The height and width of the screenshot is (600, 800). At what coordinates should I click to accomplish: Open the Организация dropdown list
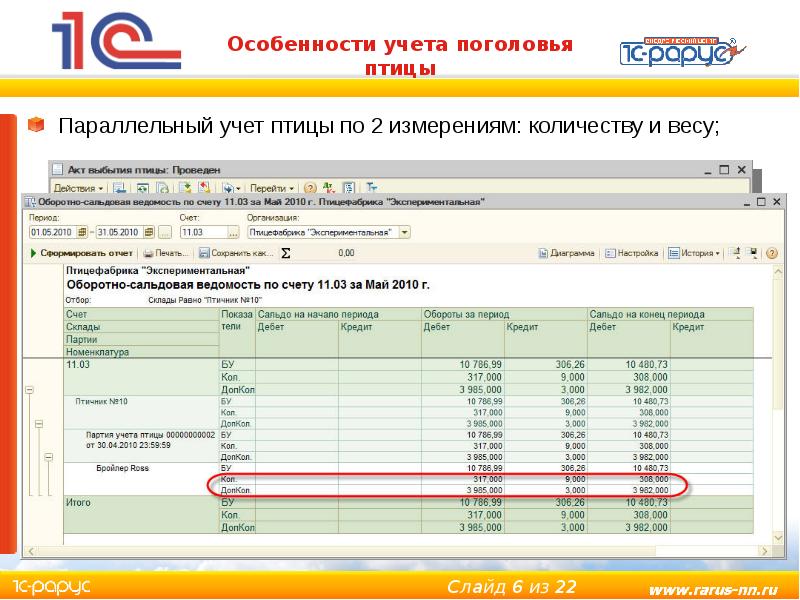point(405,232)
